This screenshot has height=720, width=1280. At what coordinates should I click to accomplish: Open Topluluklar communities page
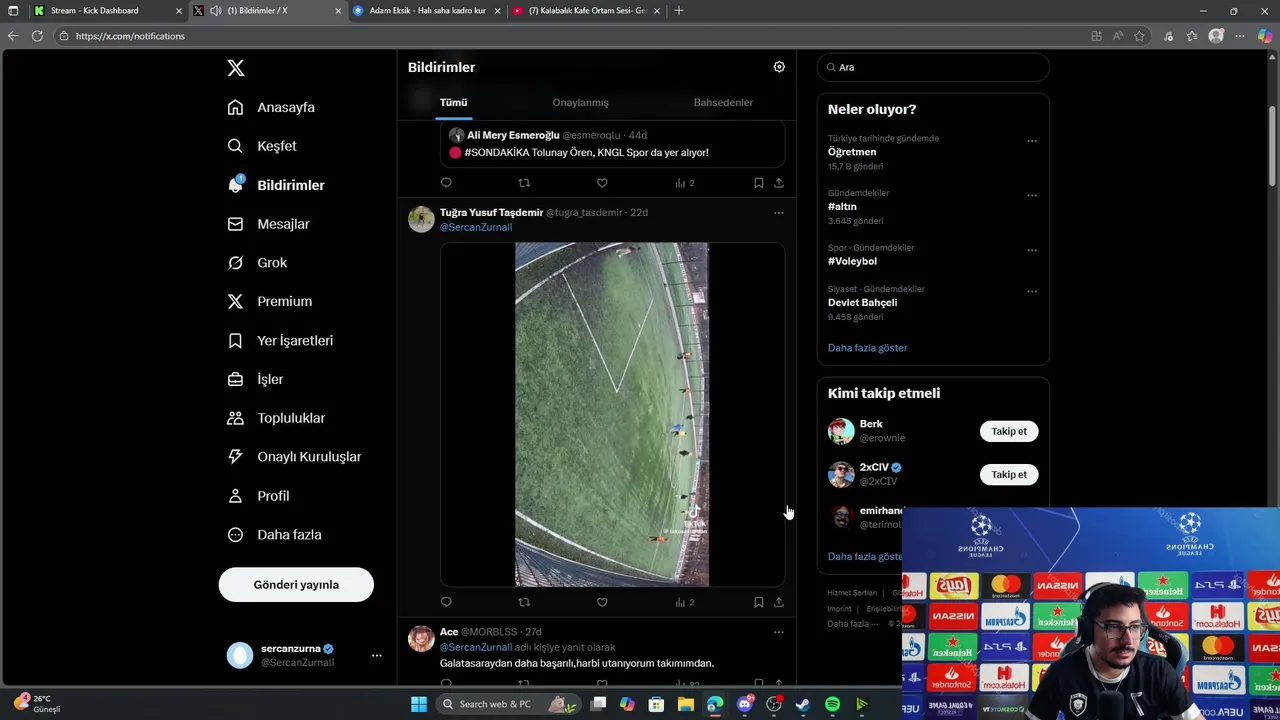pyautogui.click(x=276, y=418)
